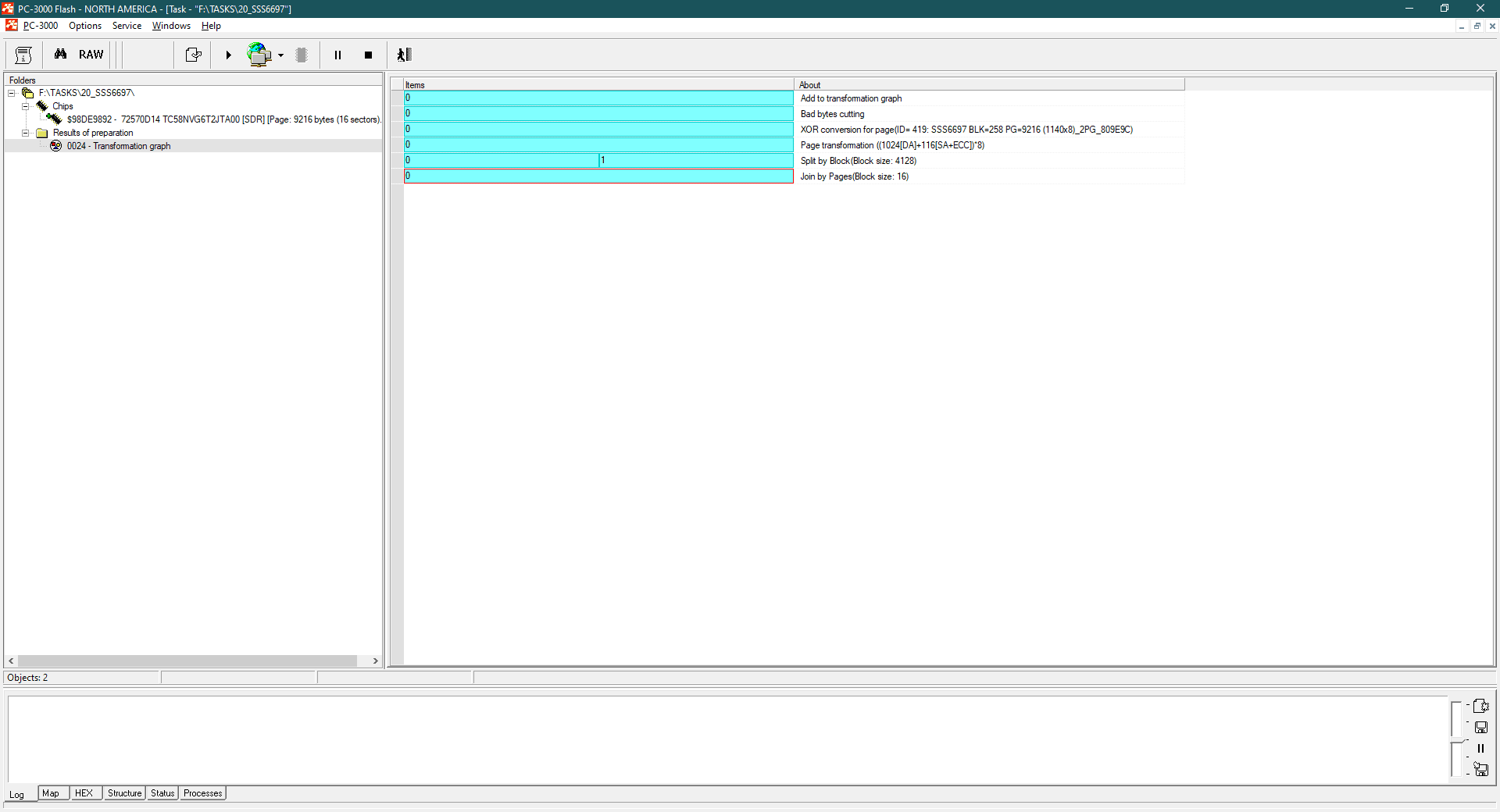The width and height of the screenshot is (1500, 812).
Task: Switch to the Status tab
Action: tap(162, 793)
